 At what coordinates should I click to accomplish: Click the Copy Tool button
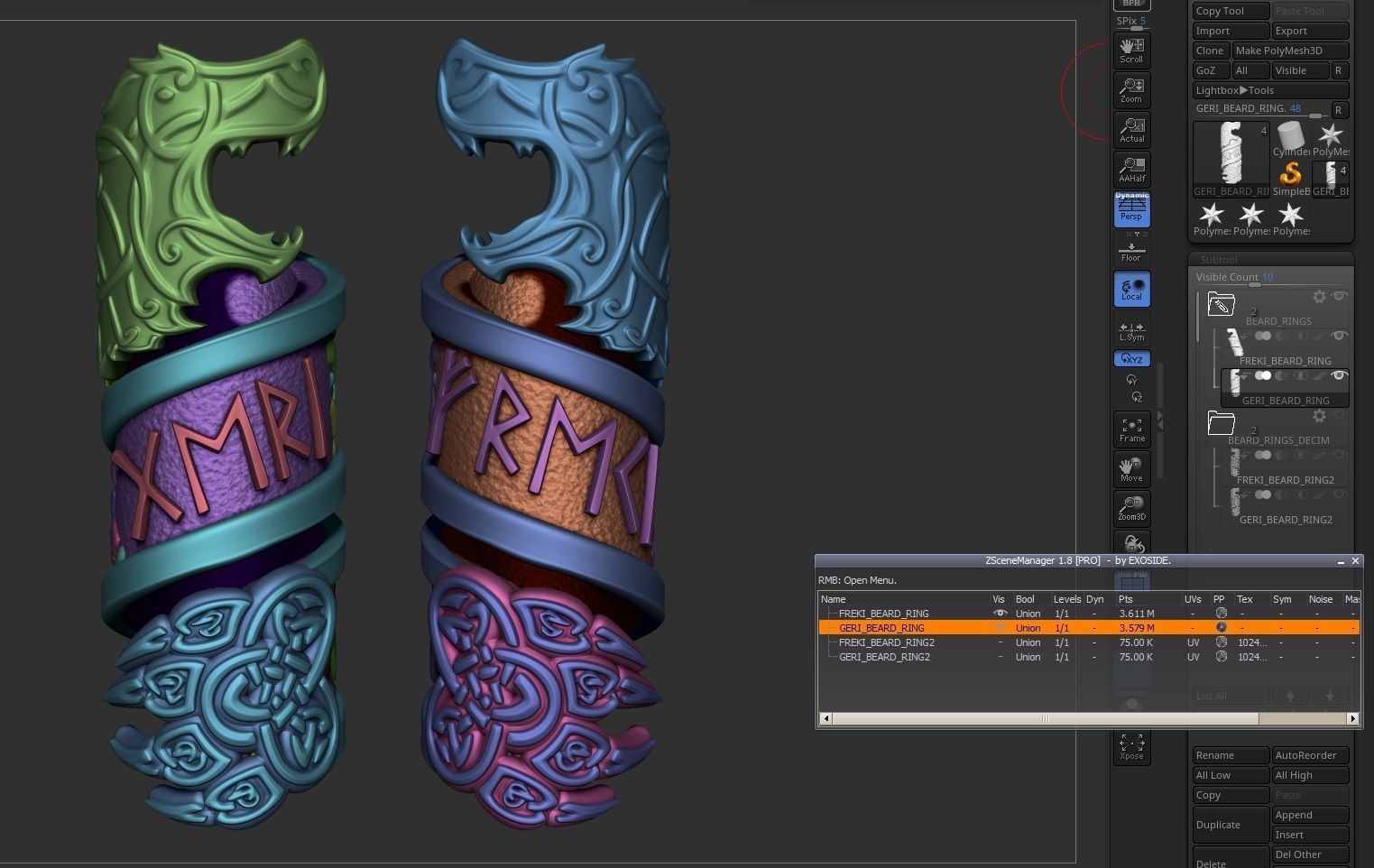tap(1231, 11)
